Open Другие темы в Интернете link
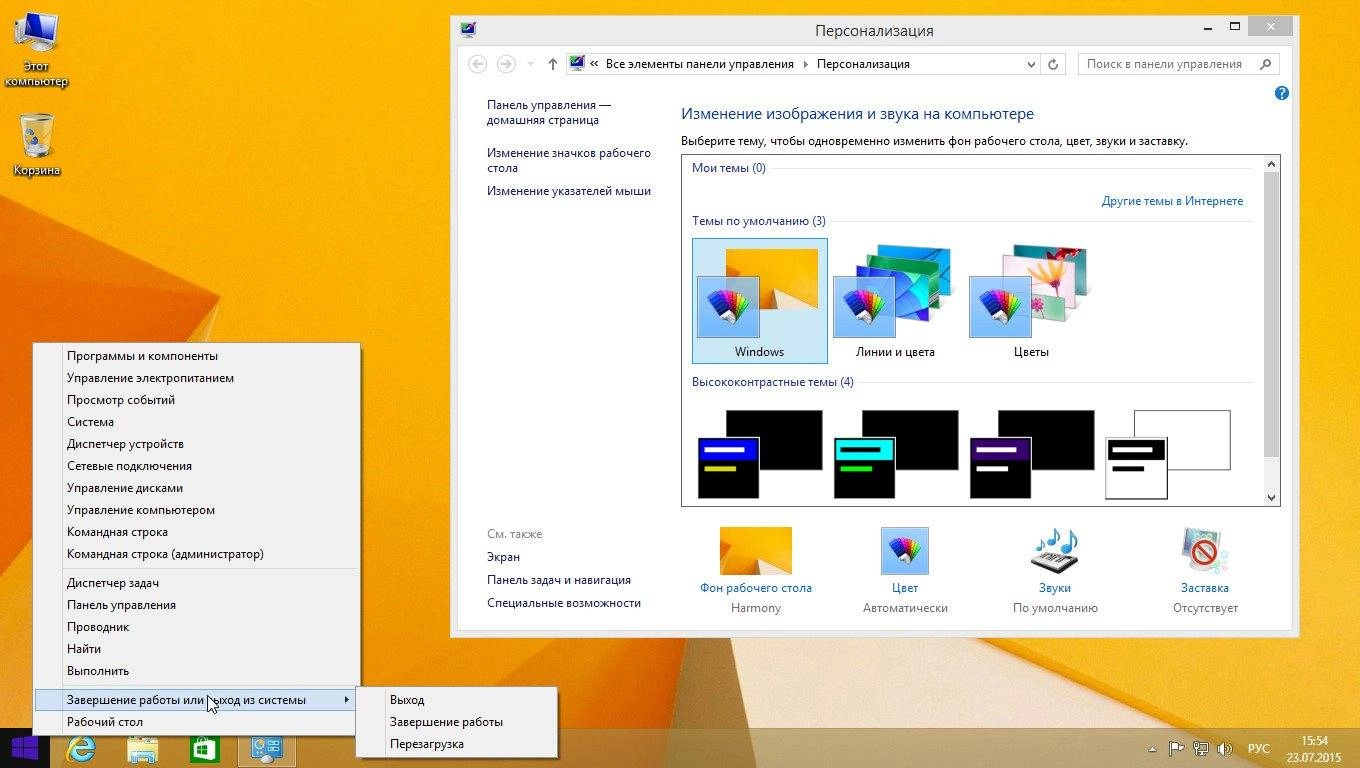1360x768 pixels. click(x=1172, y=201)
